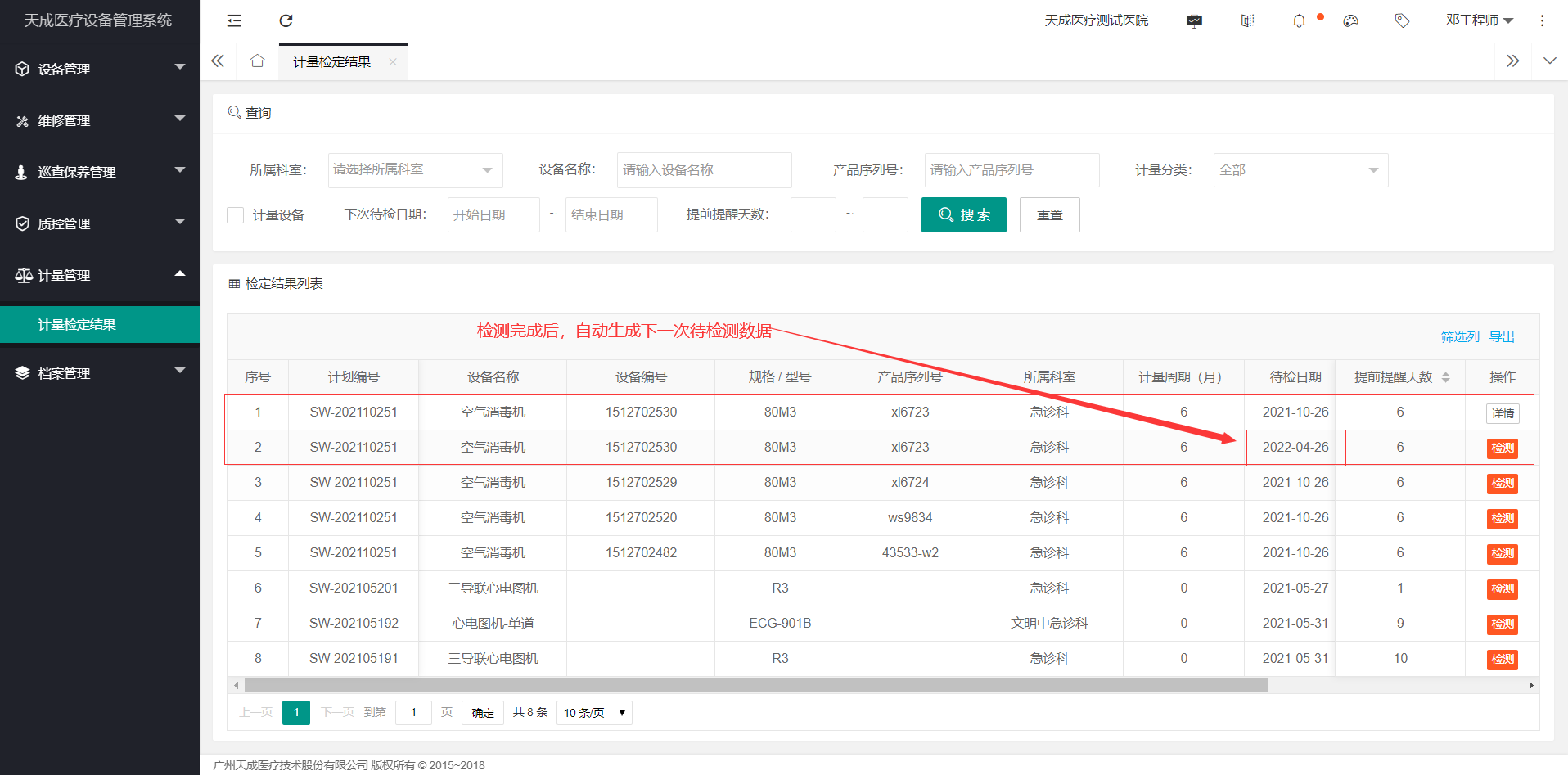Open the 筛选列 column filter link

pos(1460,337)
